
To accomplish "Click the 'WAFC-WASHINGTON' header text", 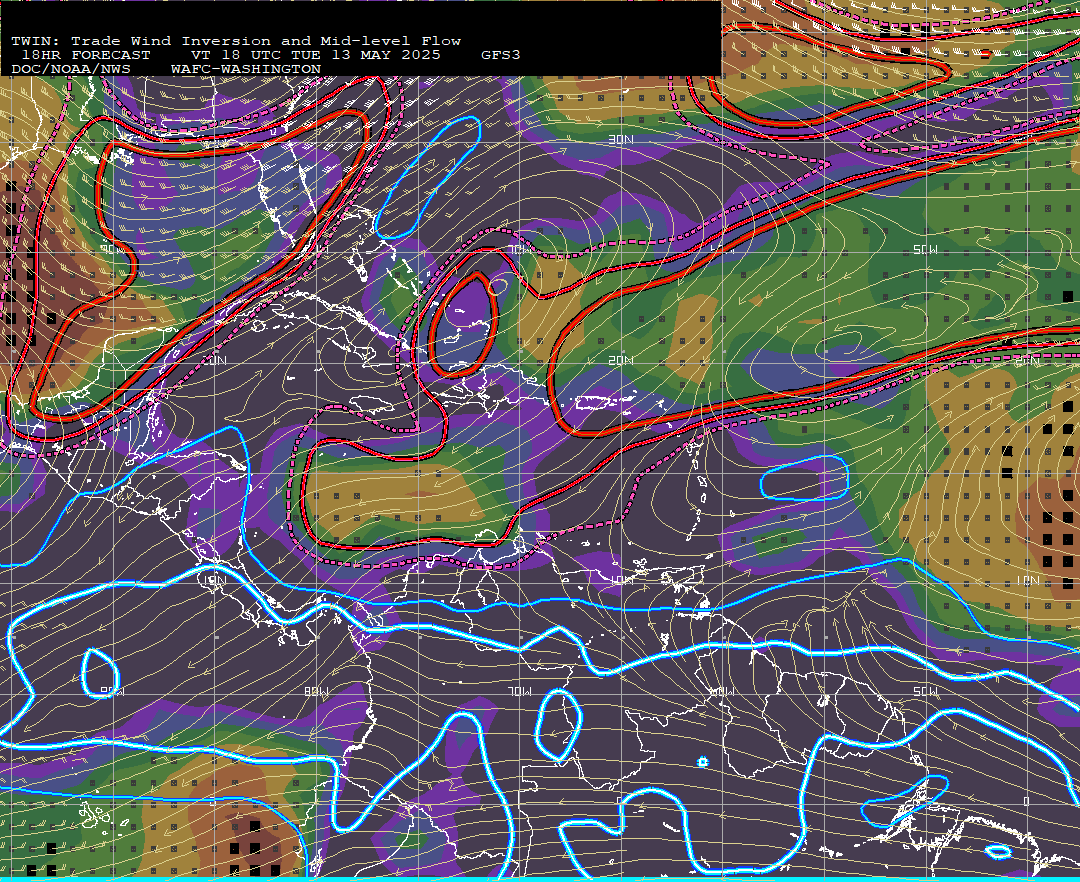I will (246, 70).
